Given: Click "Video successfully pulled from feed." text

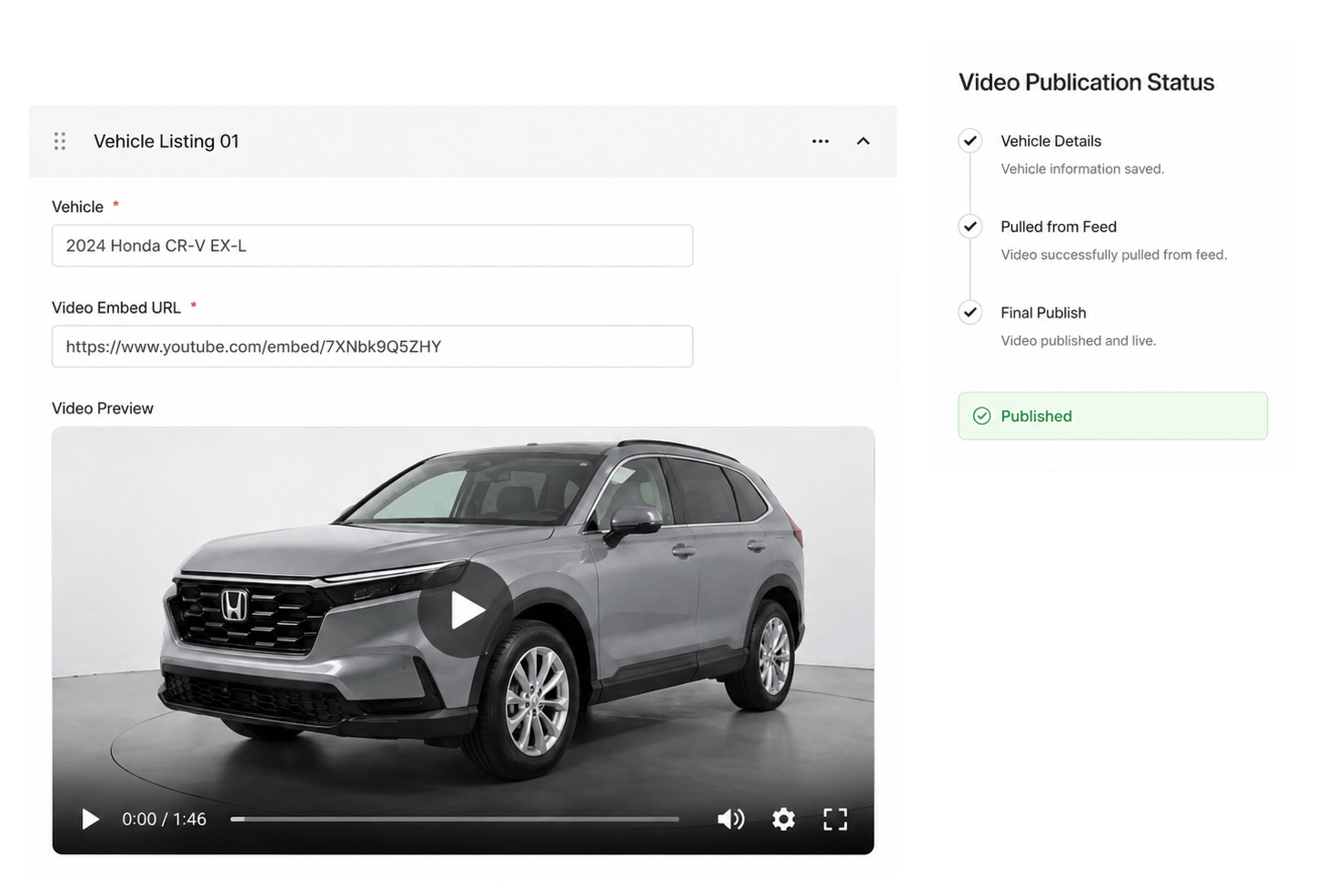Looking at the screenshot, I should tap(1114, 255).
